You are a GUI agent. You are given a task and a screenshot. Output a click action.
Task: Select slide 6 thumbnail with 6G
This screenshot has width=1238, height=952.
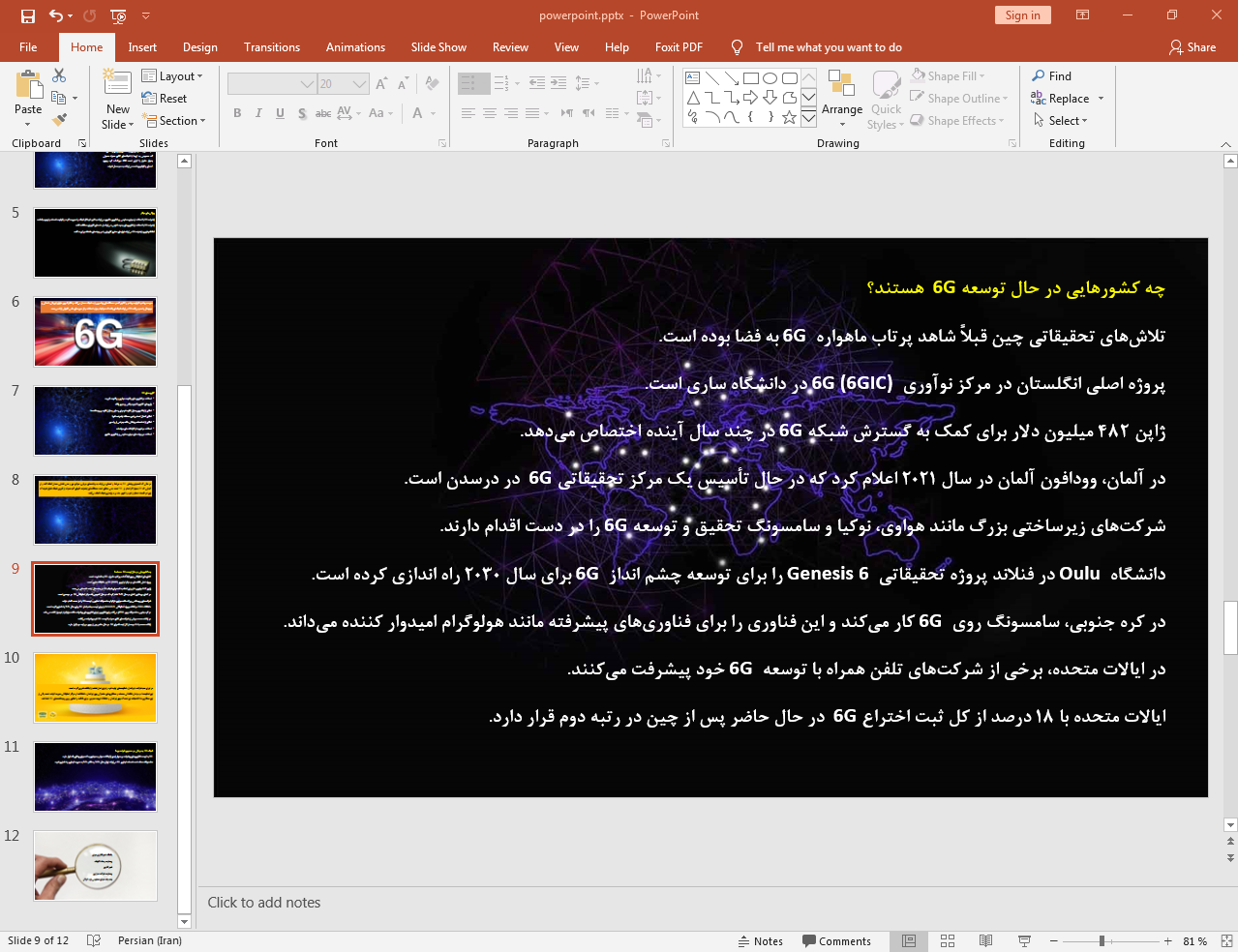(x=95, y=332)
